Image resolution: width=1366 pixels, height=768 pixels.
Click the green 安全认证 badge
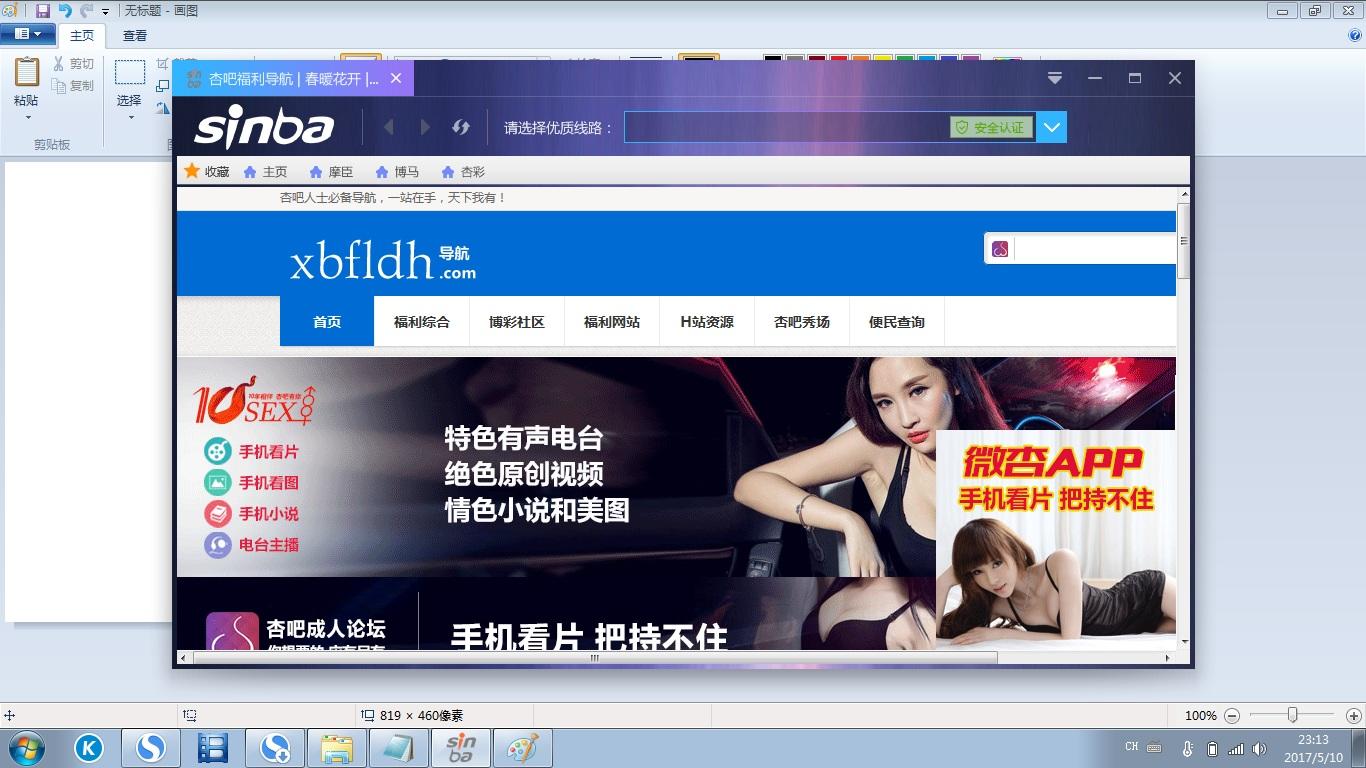pyautogui.click(x=991, y=127)
